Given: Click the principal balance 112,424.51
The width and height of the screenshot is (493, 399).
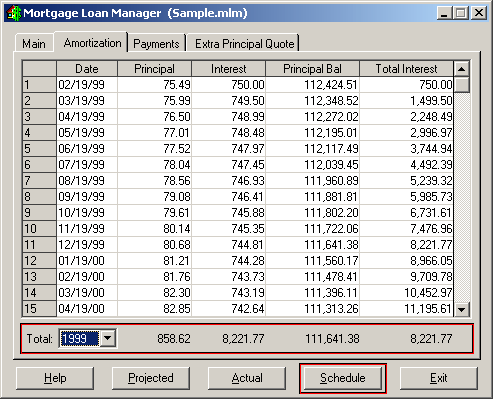Looking at the screenshot, I should point(312,85).
